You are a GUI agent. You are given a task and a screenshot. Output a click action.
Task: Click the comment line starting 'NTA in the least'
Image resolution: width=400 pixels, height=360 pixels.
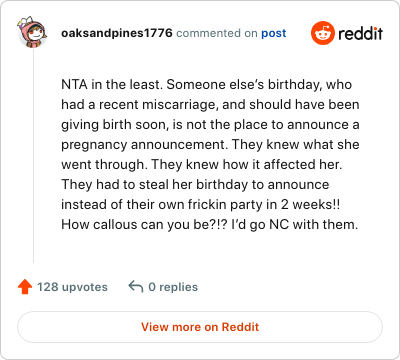(x=206, y=85)
